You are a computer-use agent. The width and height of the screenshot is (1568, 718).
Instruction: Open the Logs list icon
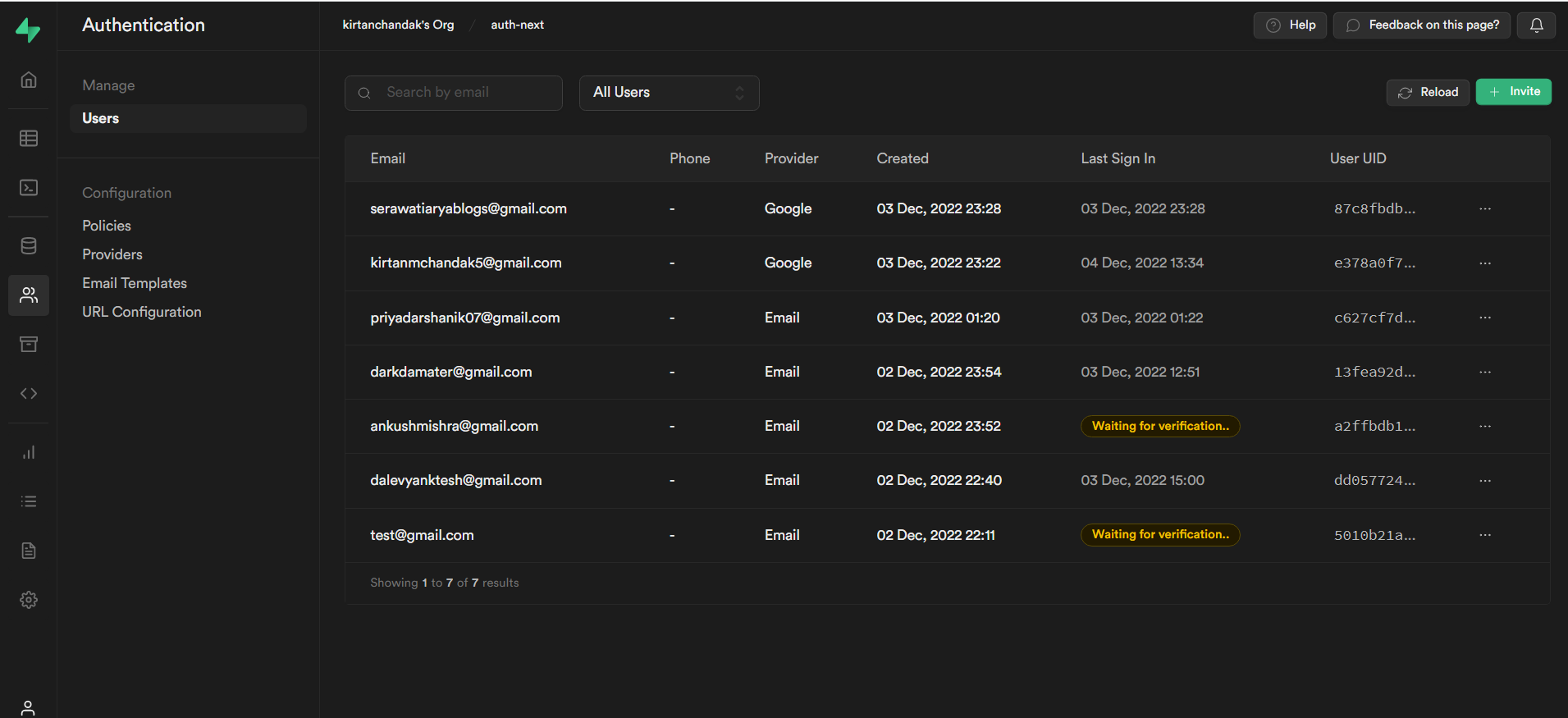[29, 501]
